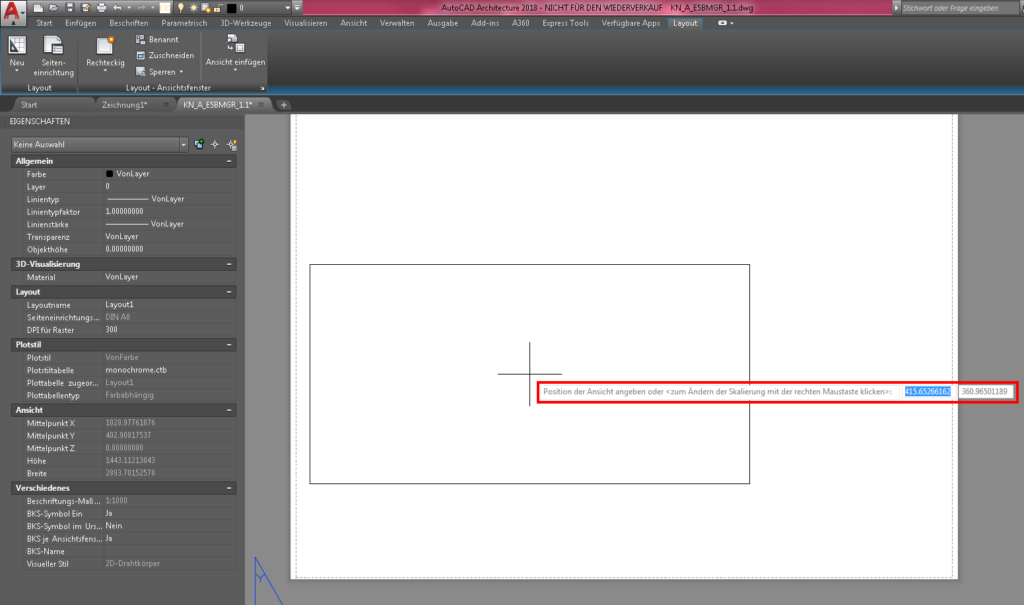
Task: Click the Save As icon in quick access toolbar
Action: click(86, 8)
